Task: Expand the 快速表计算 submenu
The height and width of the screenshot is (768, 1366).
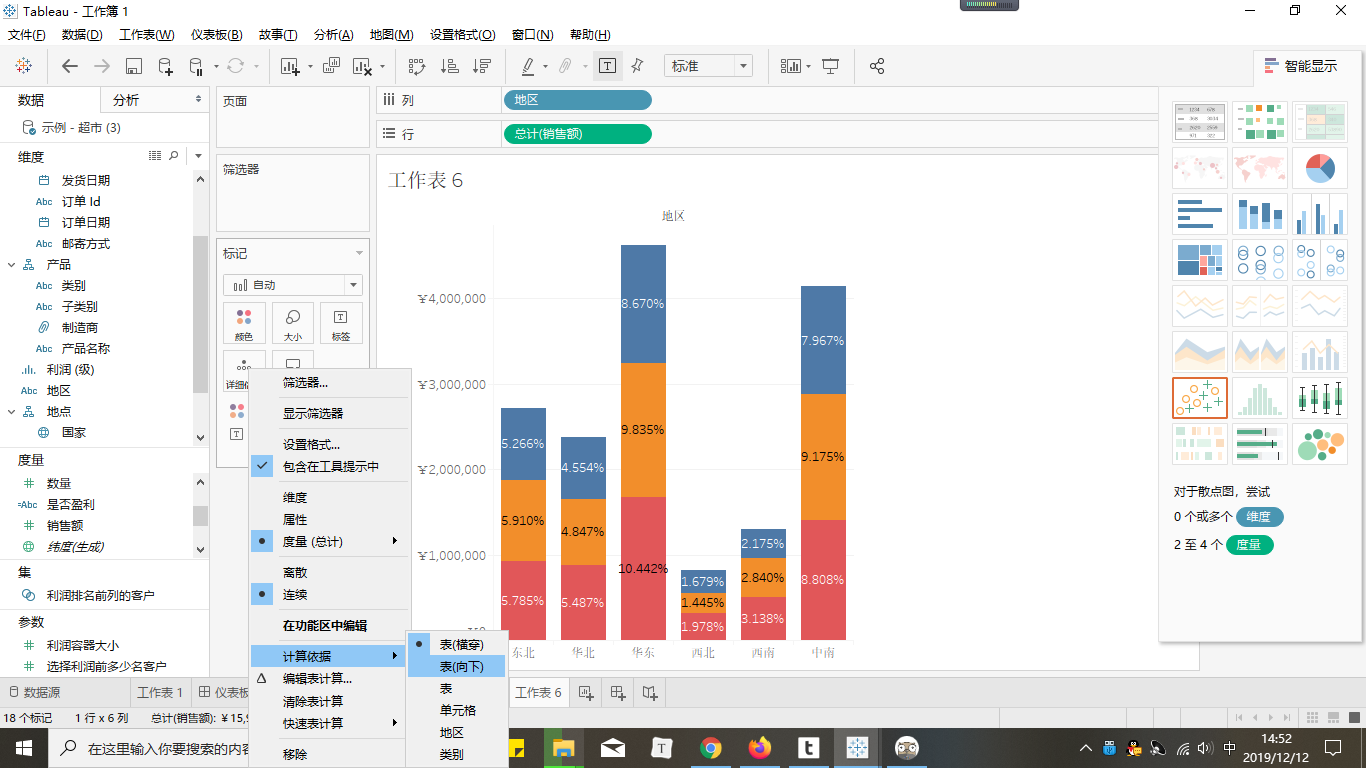Action: click(330, 723)
